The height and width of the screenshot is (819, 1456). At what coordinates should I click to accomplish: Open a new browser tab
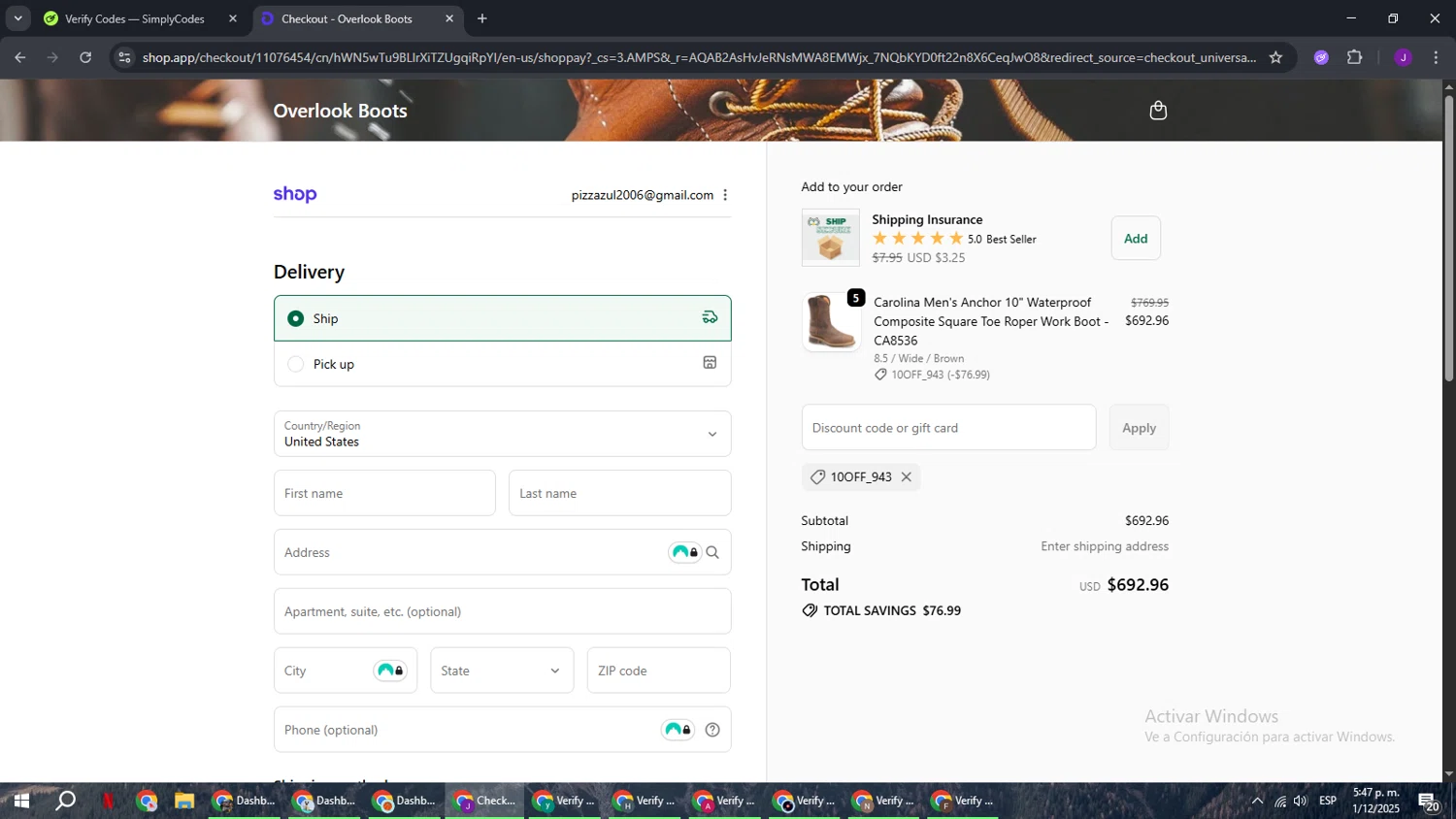pos(482,18)
